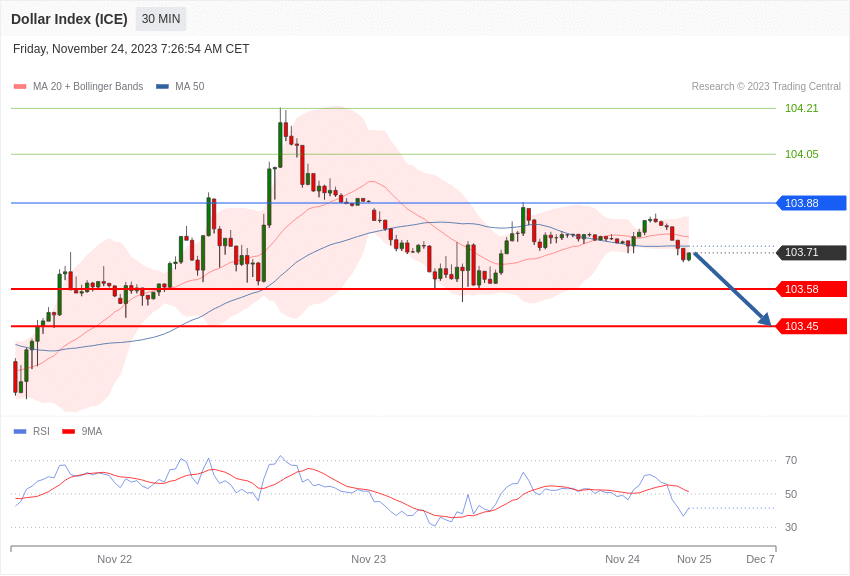
Task: Click the red 103.58 support price tag
Action: pos(812,289)
